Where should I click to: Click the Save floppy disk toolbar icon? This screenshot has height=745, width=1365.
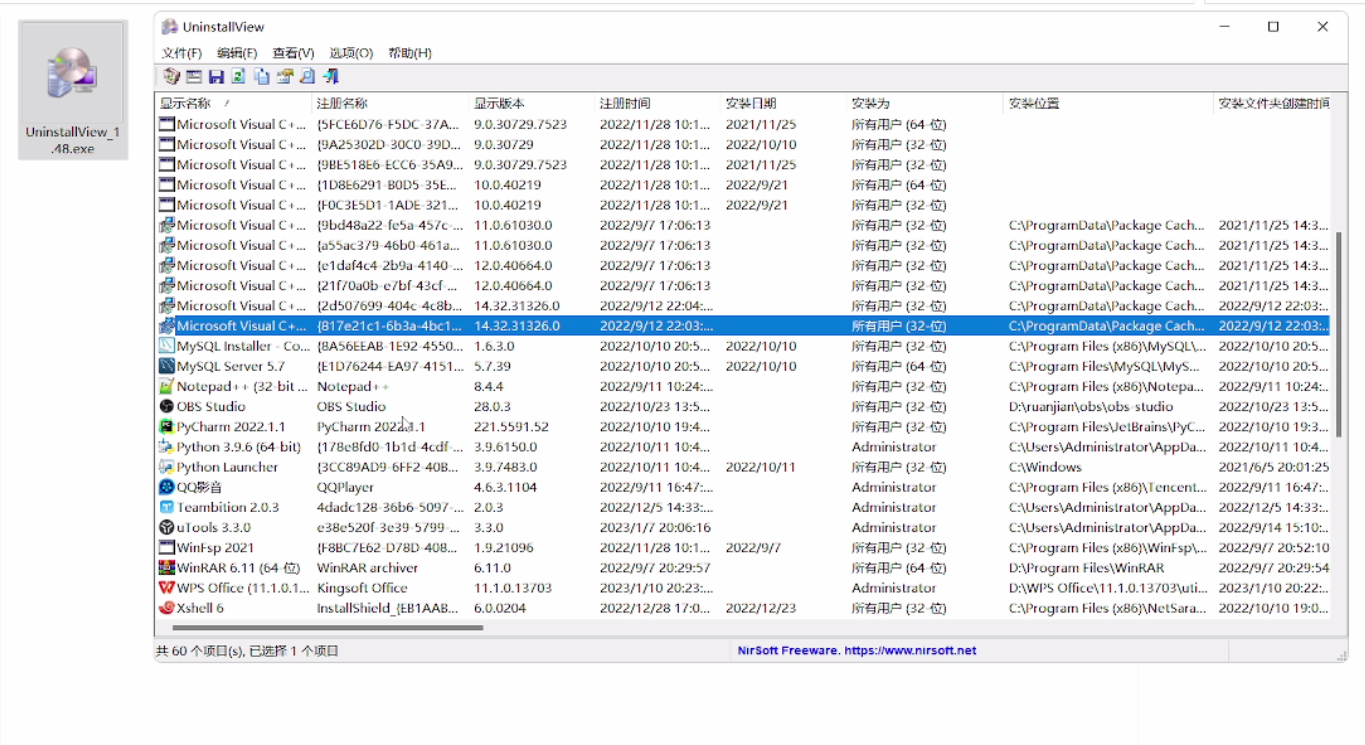216,77
